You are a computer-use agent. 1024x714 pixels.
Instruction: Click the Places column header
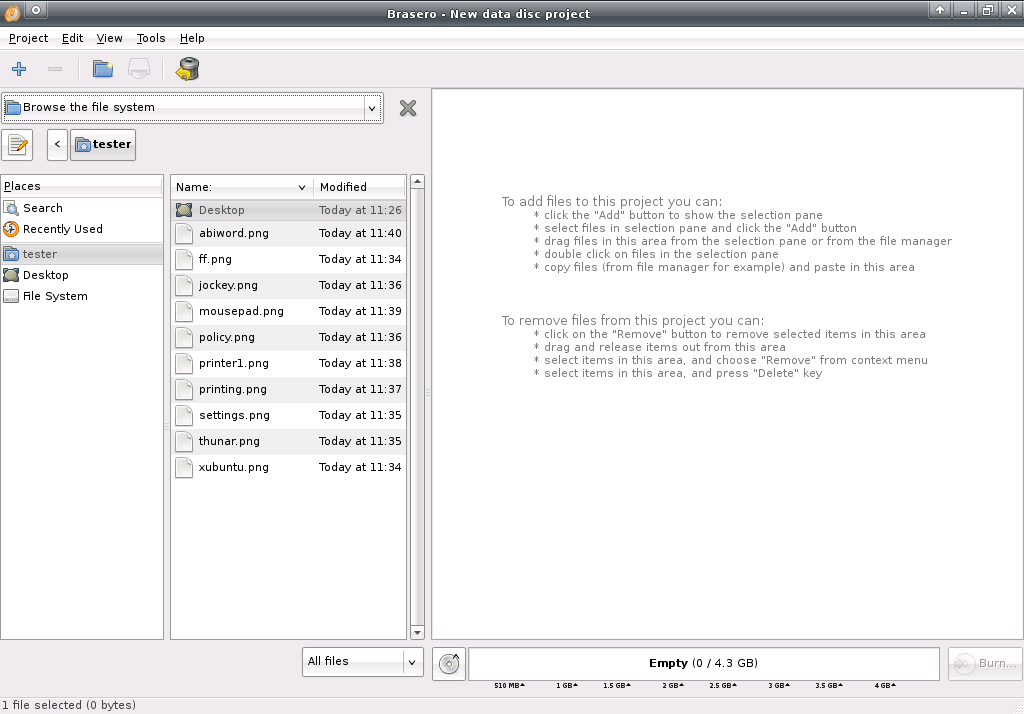pyautogui.click(x=82, y=186)
